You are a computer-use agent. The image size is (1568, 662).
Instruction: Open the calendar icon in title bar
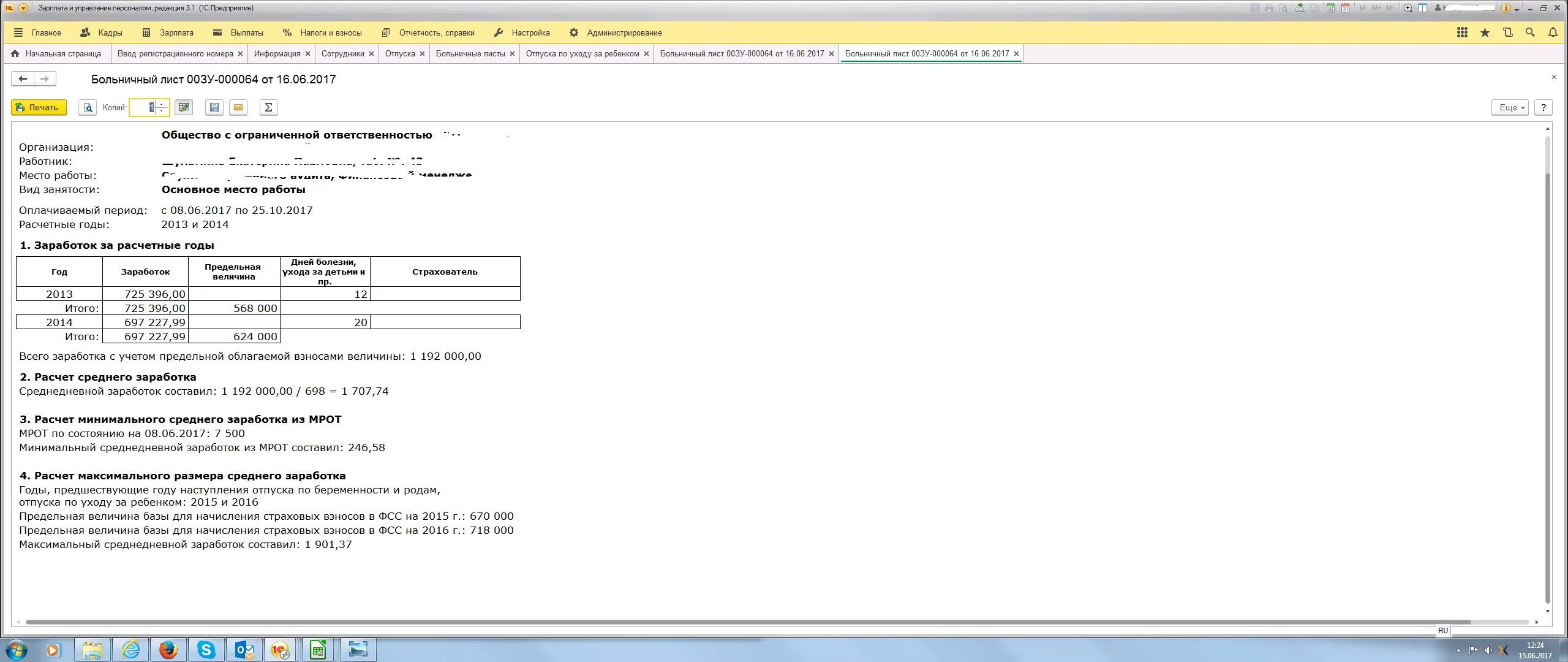pyautogui.click(x=1346, y=8)
